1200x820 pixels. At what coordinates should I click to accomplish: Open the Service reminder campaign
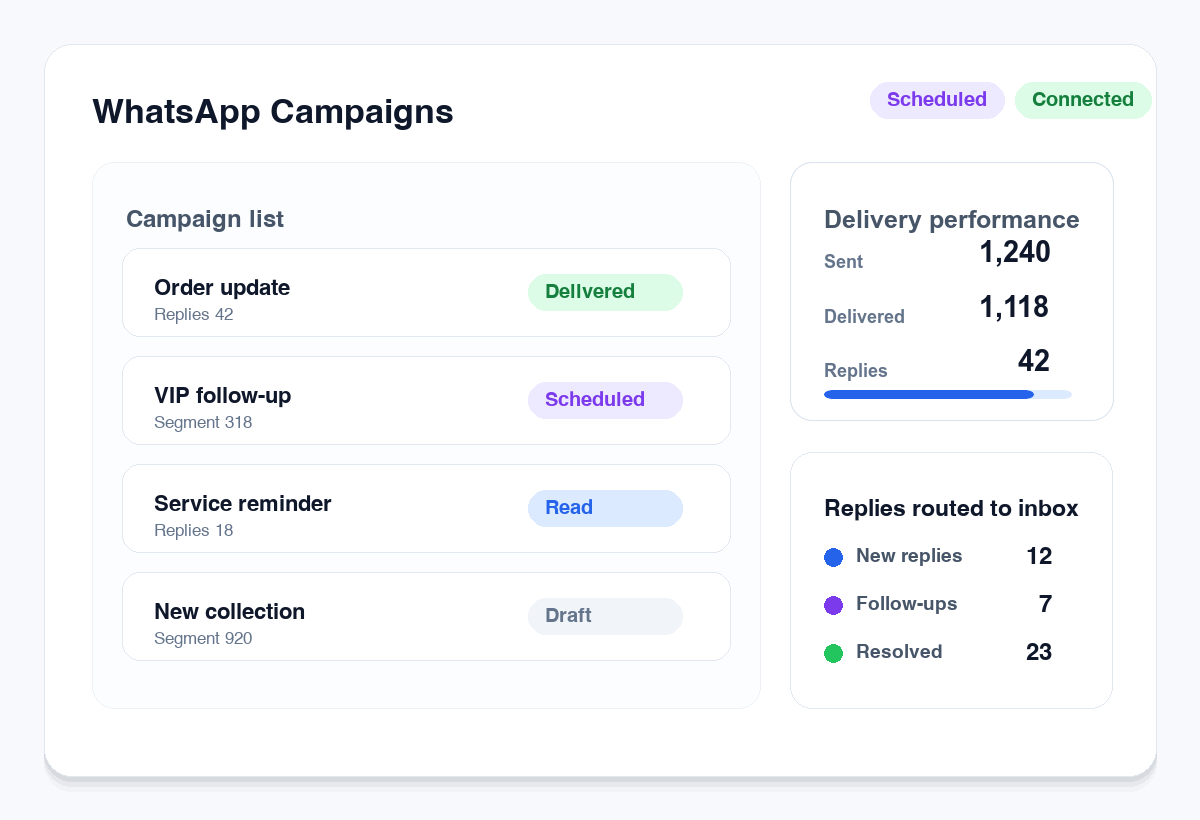point(426,509)
